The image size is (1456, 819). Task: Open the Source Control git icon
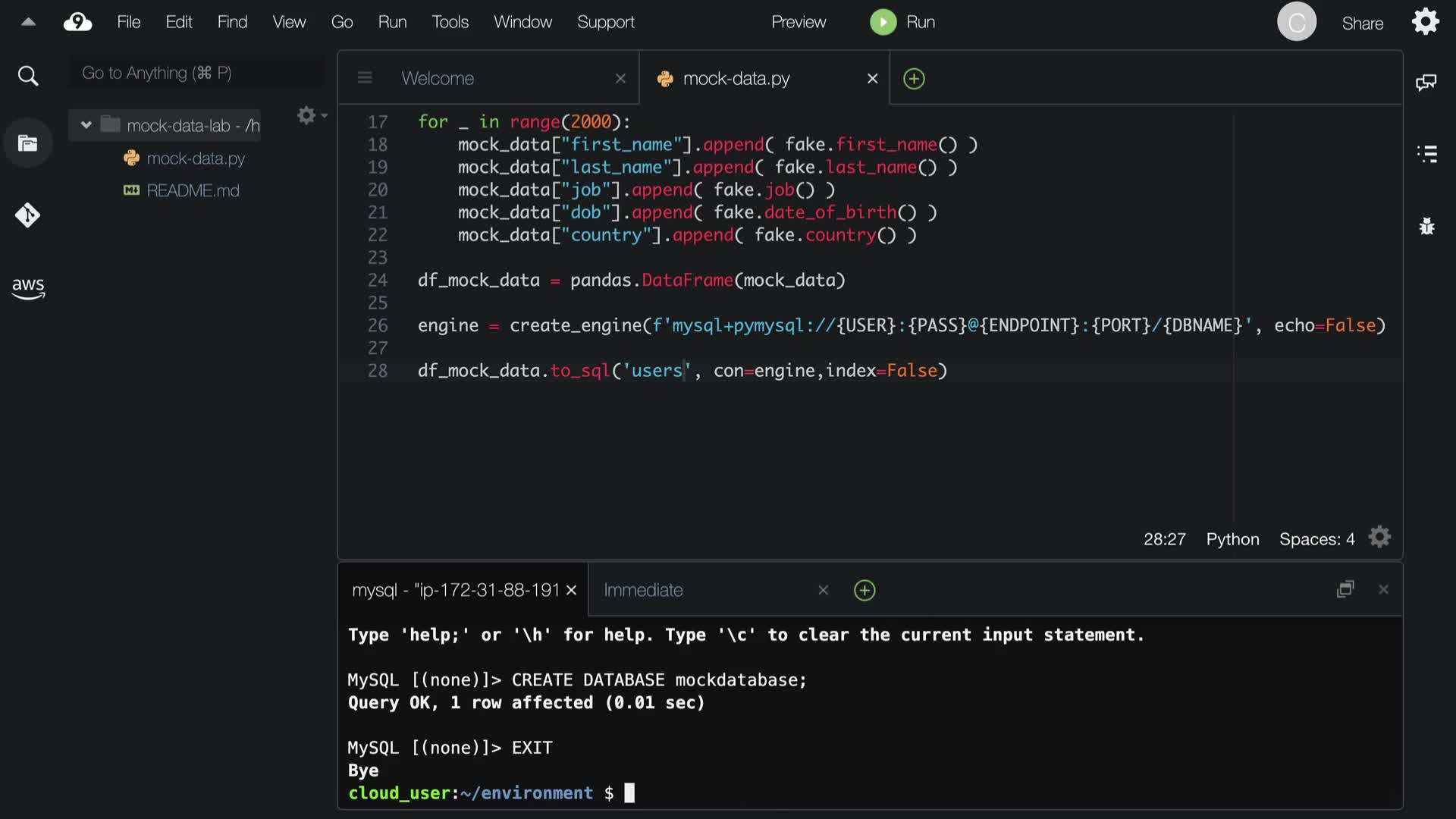click(x=28, y=215)
